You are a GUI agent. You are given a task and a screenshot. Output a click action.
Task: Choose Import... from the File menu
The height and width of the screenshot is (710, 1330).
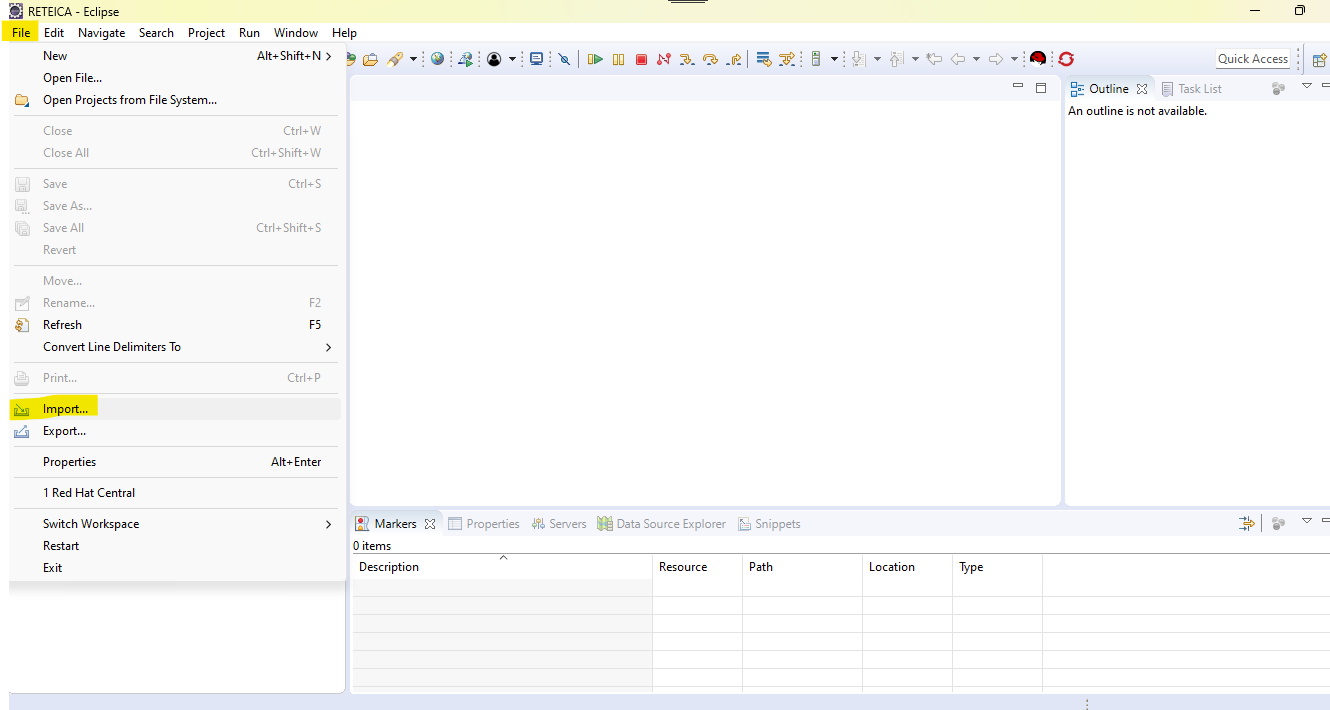[x=65, y=409]
